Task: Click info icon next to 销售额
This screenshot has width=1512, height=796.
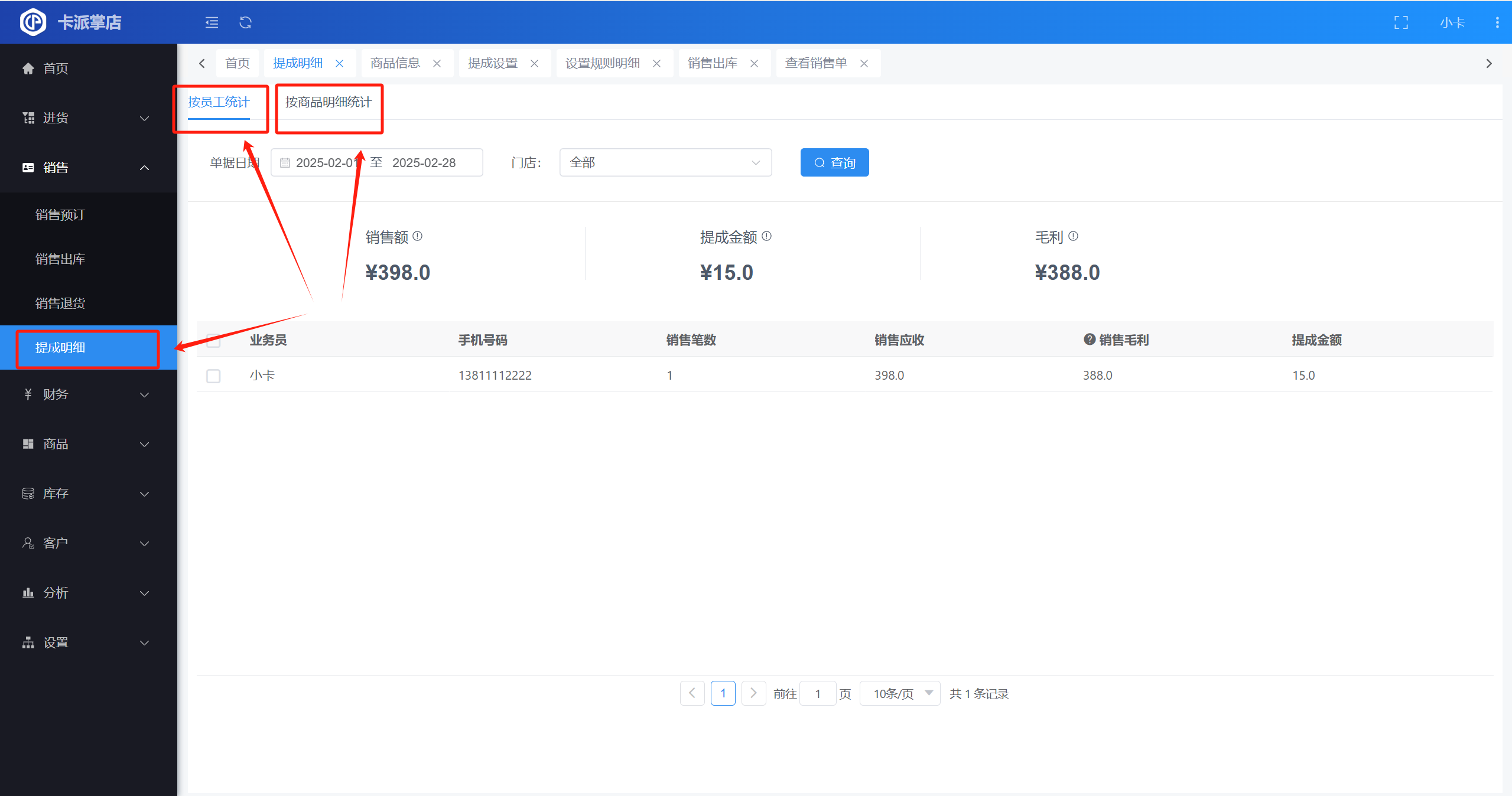Action: (x=418, y=236)
